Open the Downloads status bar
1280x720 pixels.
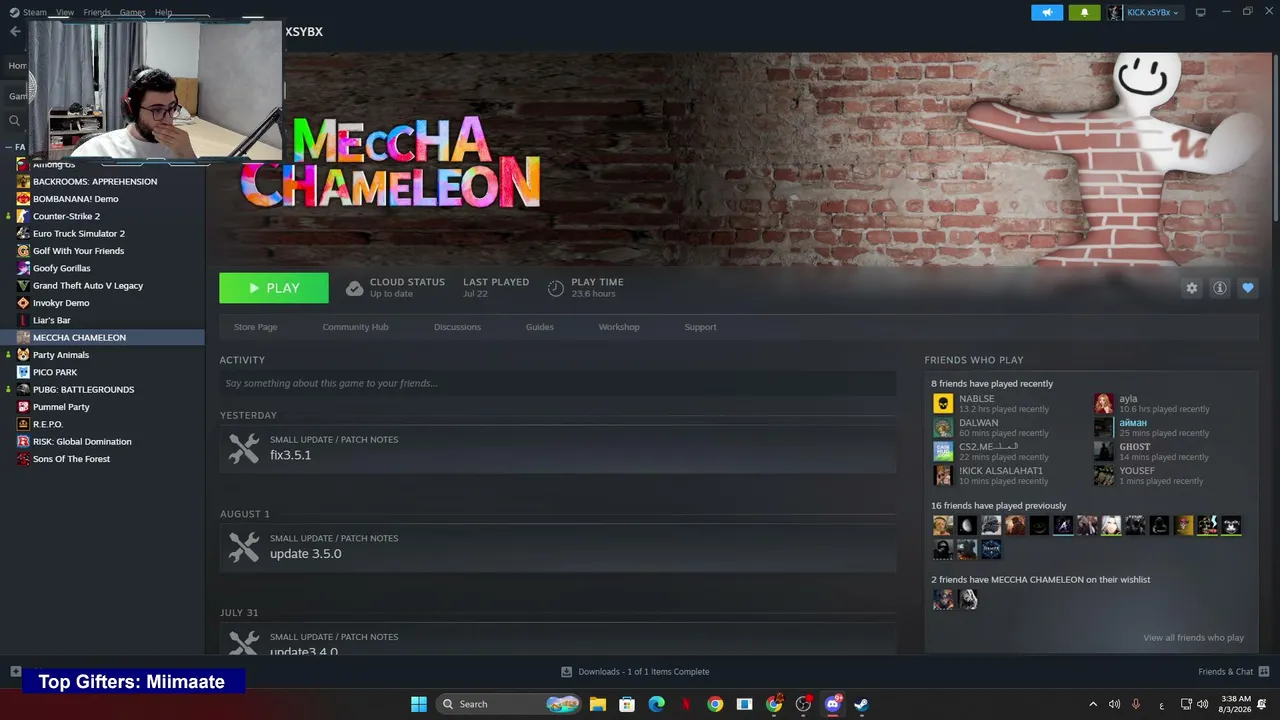[x=635, y=672]
